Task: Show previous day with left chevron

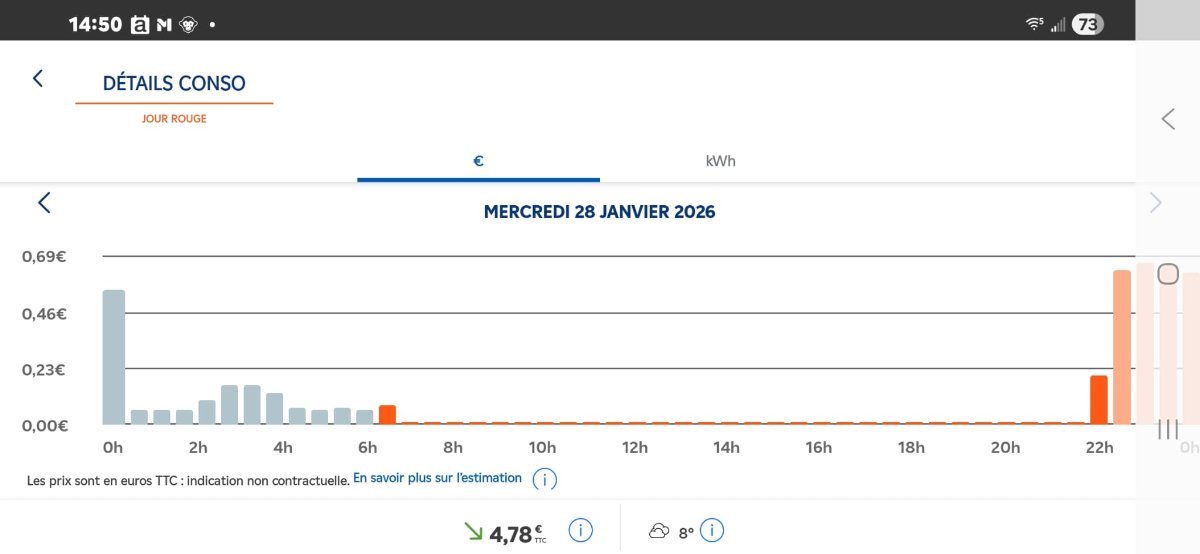Action: point(44,203)
